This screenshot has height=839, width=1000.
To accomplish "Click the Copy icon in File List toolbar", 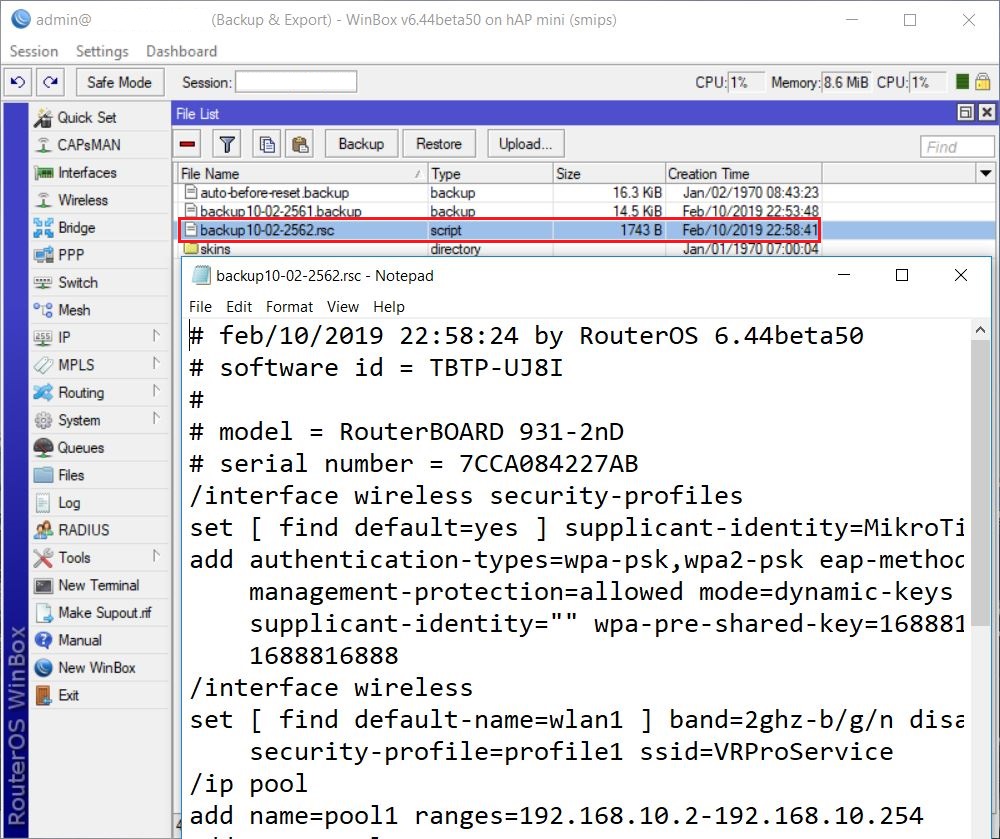I will point(266,143).
